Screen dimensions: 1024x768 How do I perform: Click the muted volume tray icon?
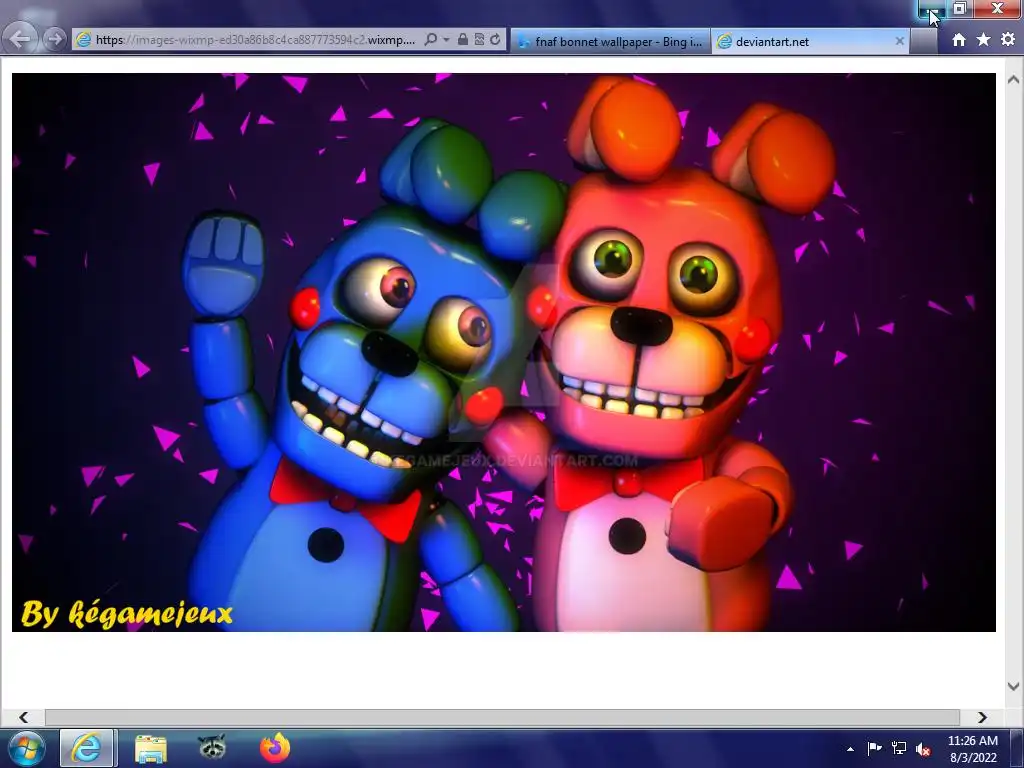click(923, 749)
